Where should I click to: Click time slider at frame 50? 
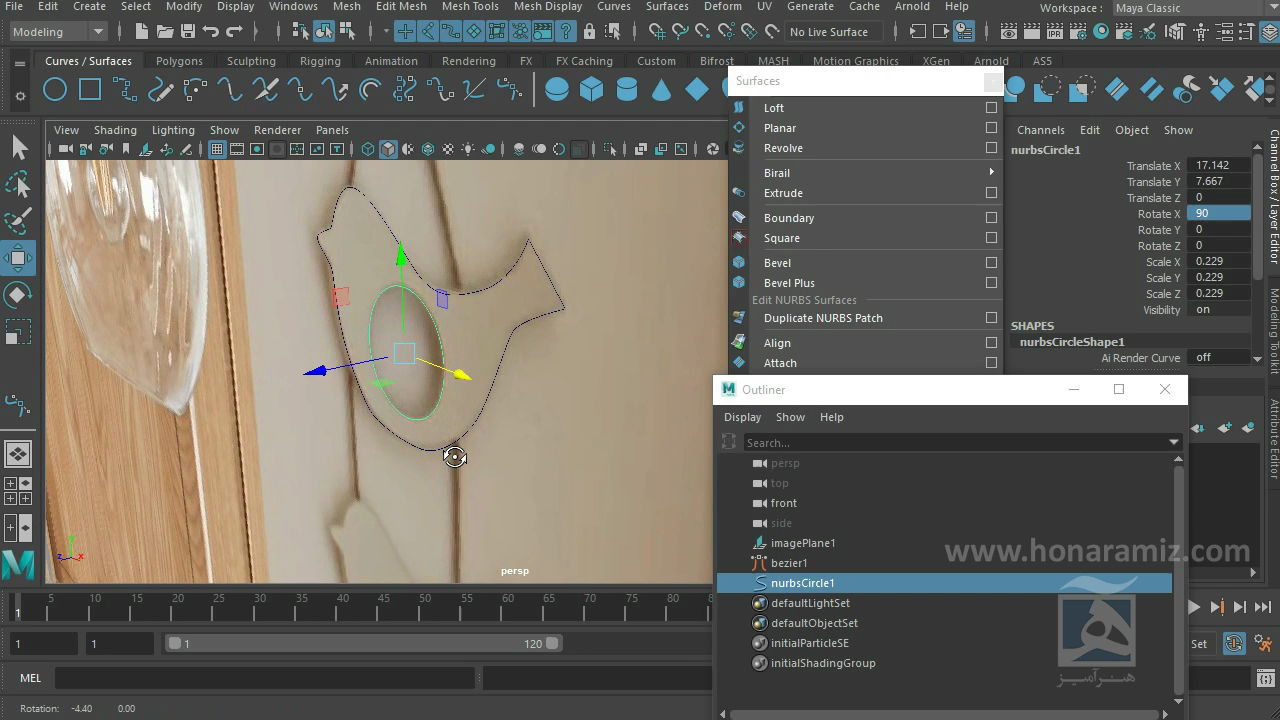click(x=424, y=606)
